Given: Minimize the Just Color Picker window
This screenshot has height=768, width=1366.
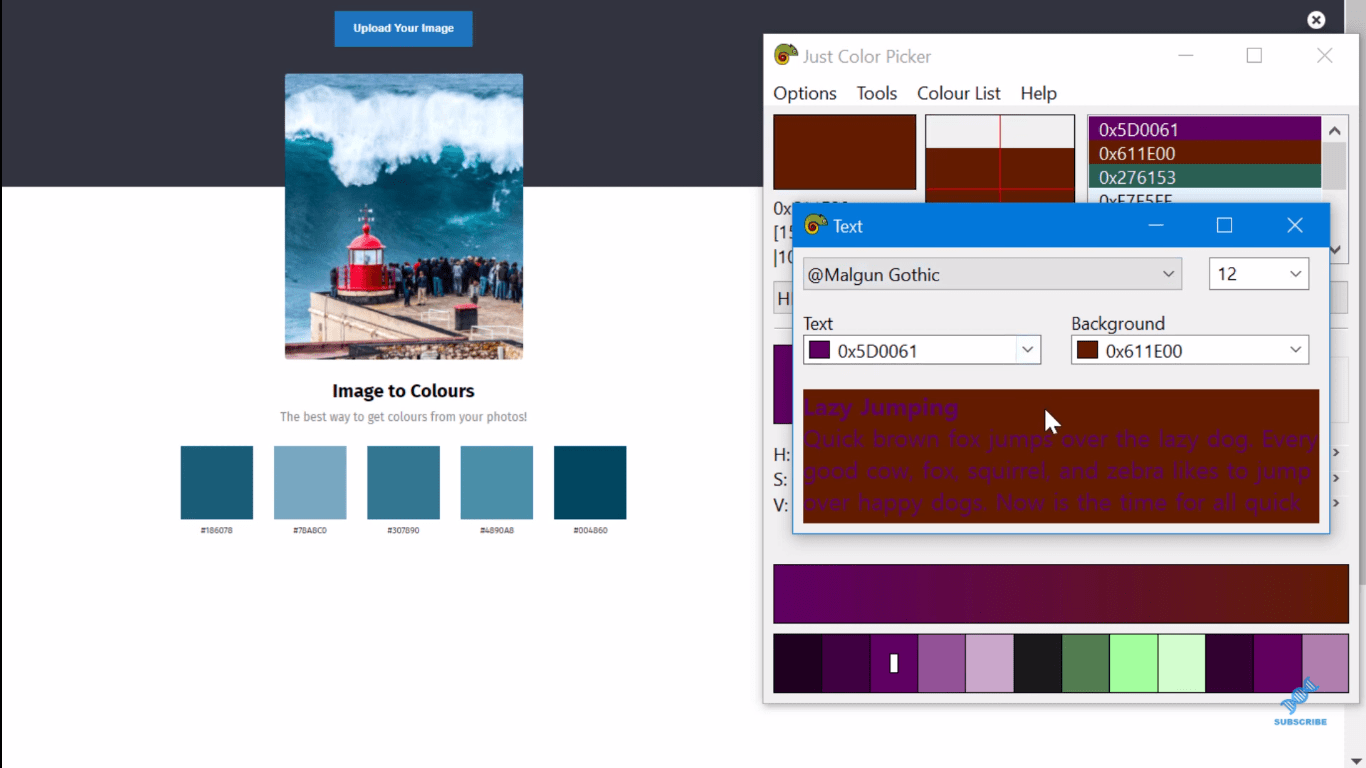Looking at the screenshot, I should [x=1185, y=56].
